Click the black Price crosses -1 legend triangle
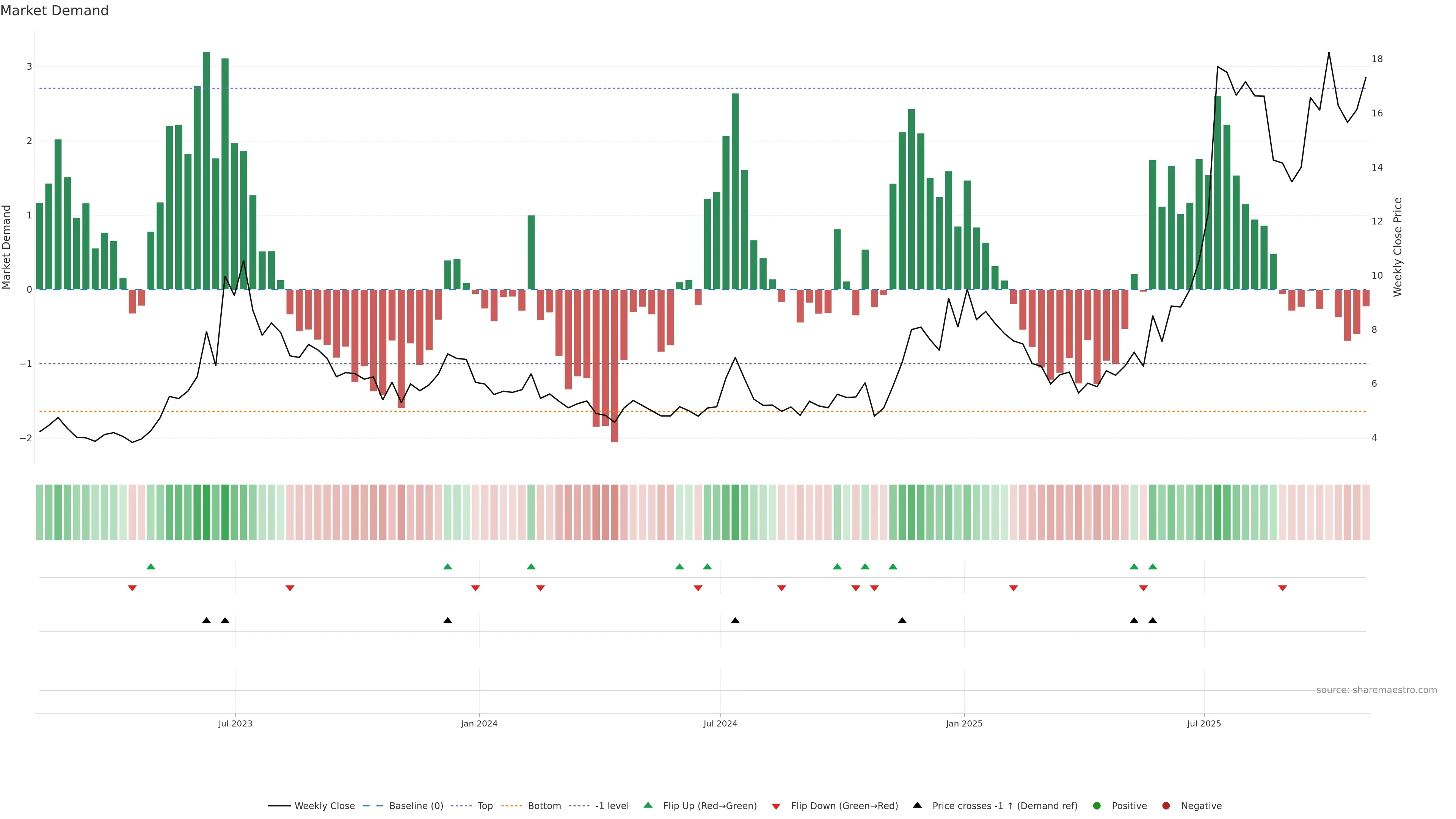The width and height of the screenshot is (1456, 819). click(x=917, y=805)
